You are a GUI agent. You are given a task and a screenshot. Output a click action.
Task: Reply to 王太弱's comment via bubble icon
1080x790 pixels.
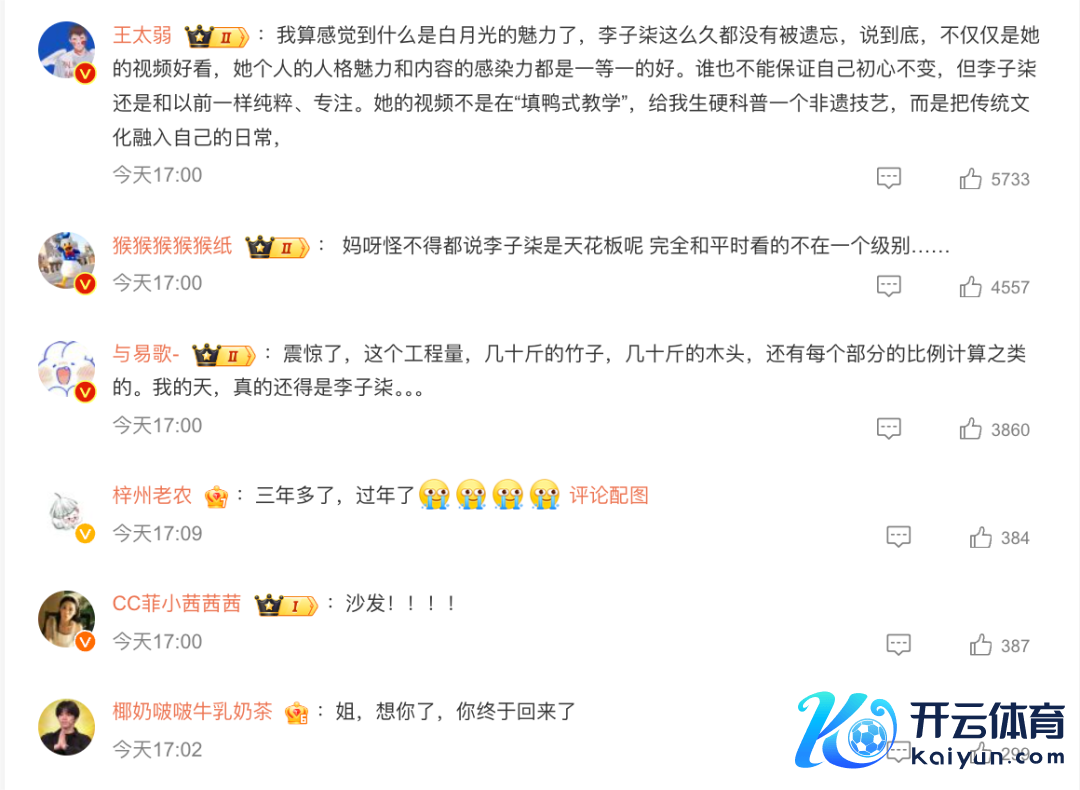point(889,178)
